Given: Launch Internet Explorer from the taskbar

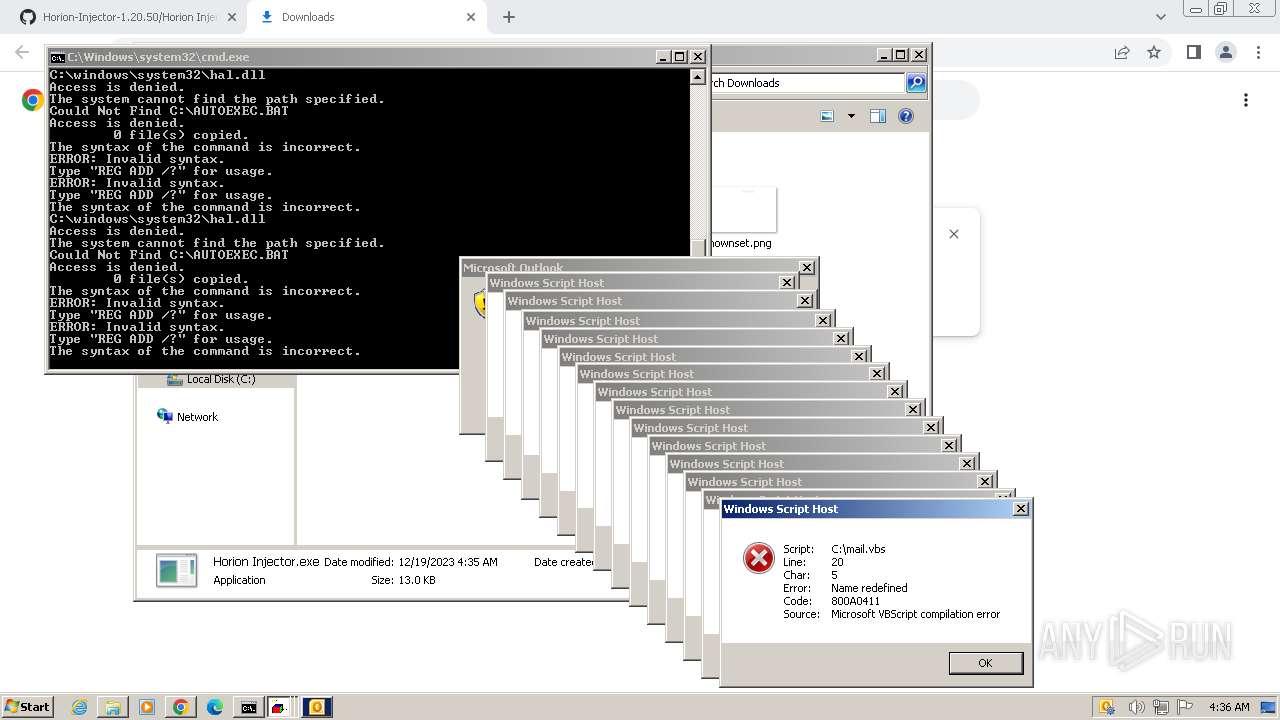Looking at the screenshot, I should pos(80,707).
